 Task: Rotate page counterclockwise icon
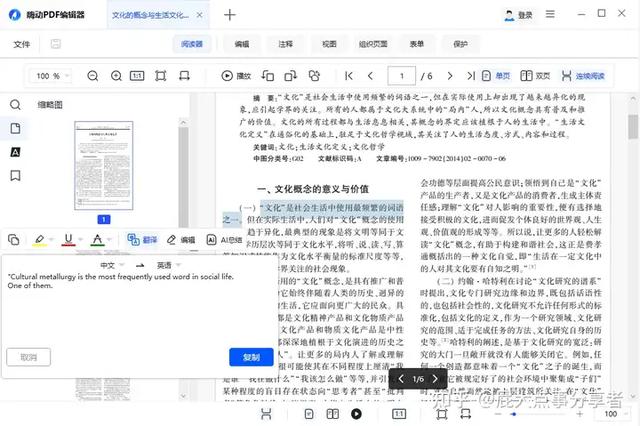click(268, 76)
